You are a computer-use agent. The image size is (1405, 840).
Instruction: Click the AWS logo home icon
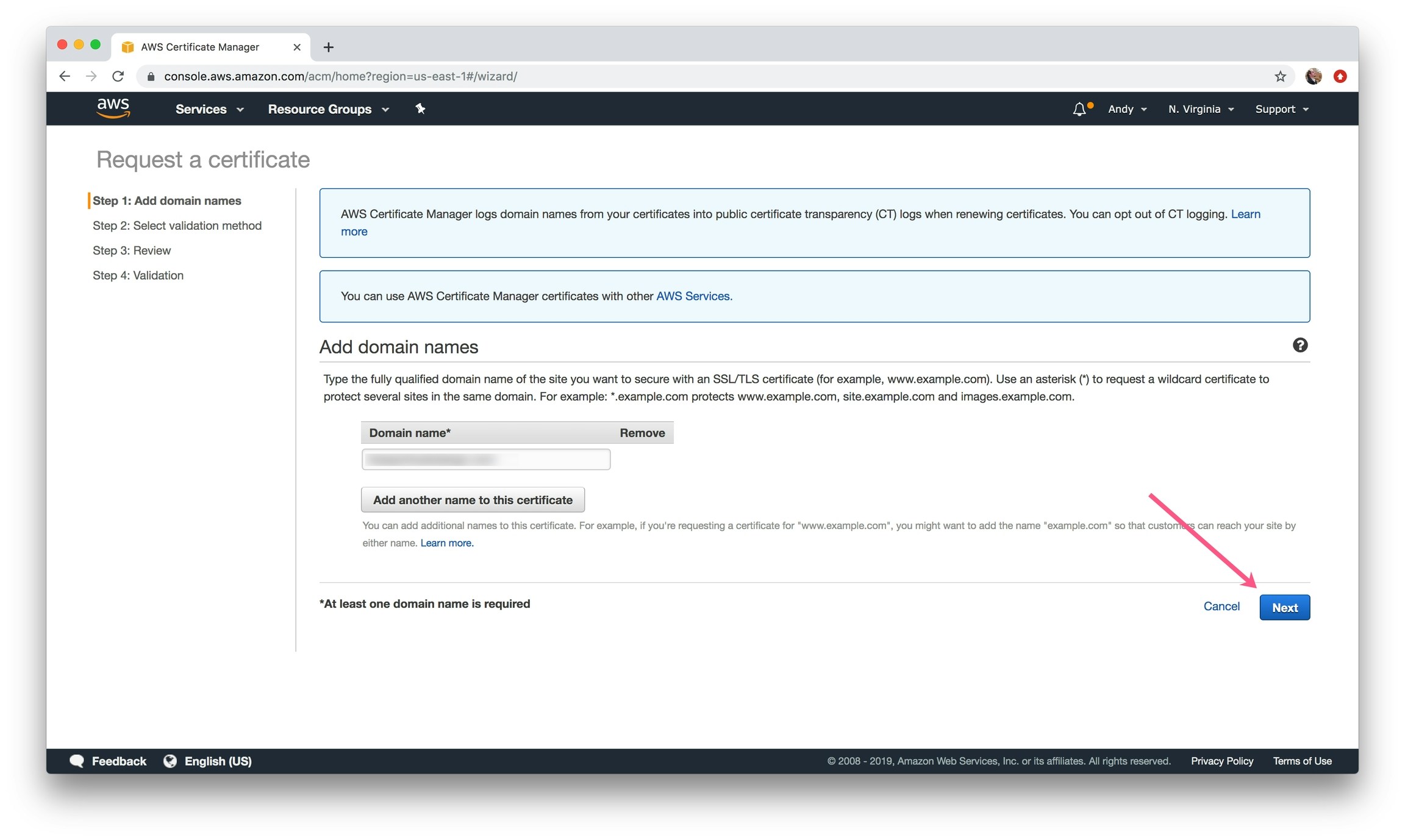point(113,108)
